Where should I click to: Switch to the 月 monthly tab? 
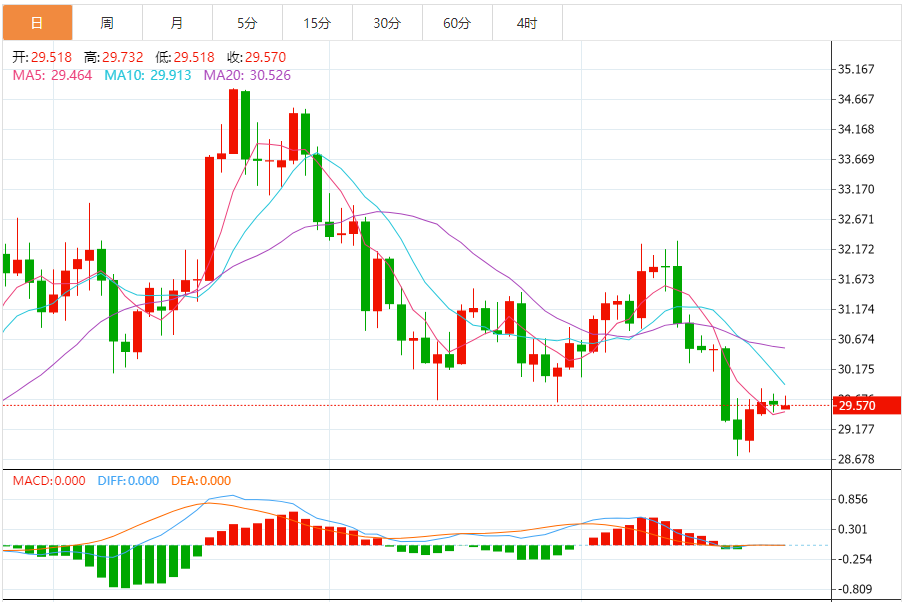coord(177,23)
